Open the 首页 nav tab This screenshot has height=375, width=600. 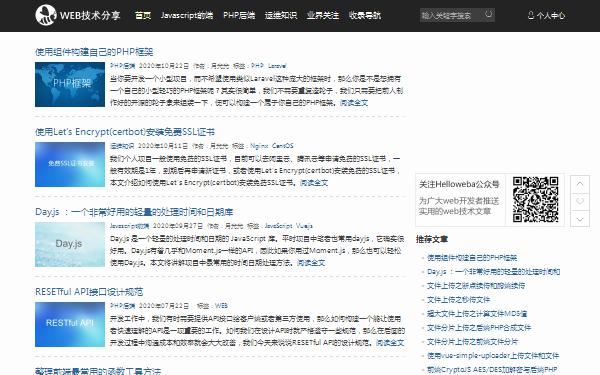pos(143,15)
